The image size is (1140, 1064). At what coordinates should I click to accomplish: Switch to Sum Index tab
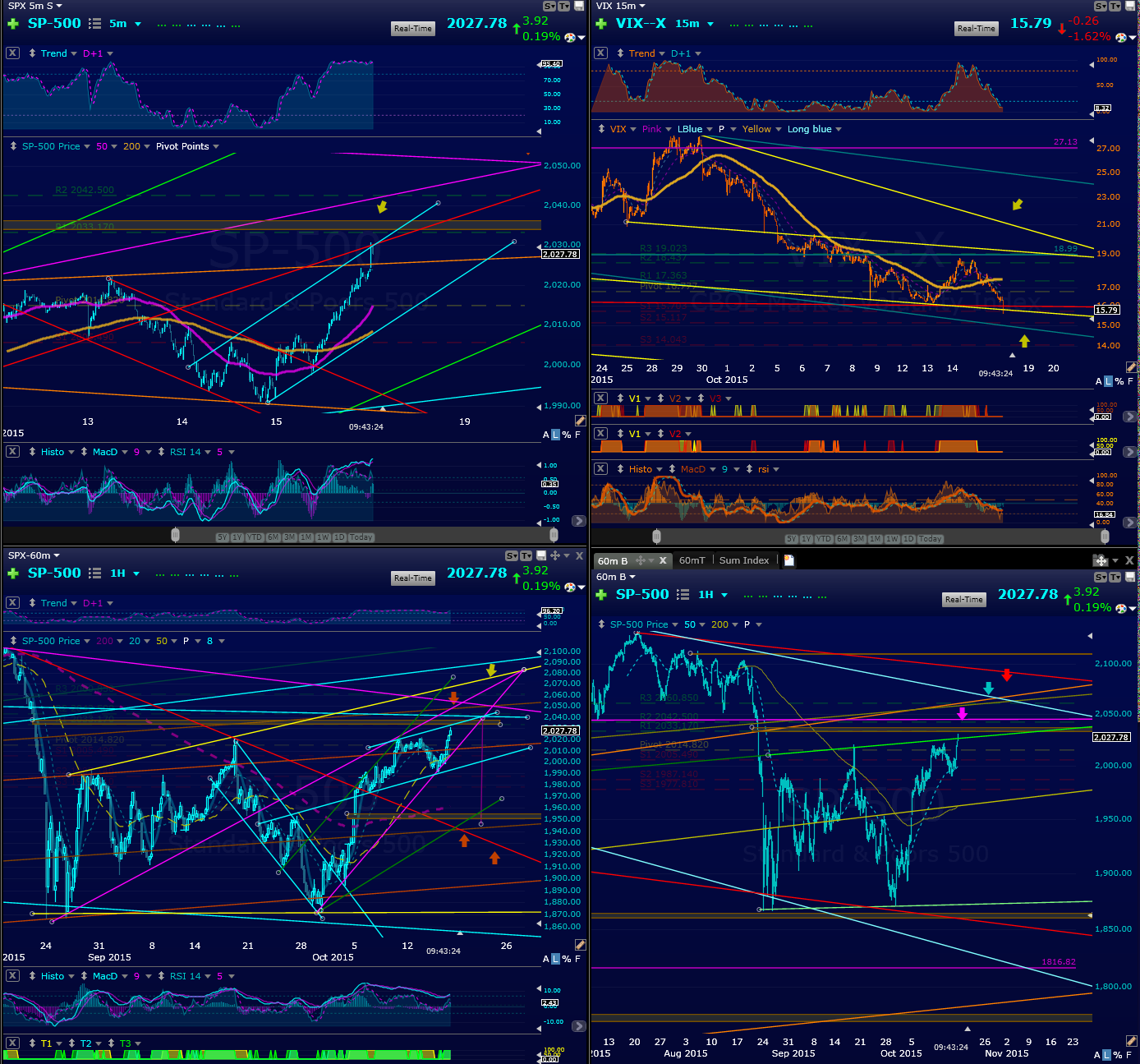click(x=744, y=560)
